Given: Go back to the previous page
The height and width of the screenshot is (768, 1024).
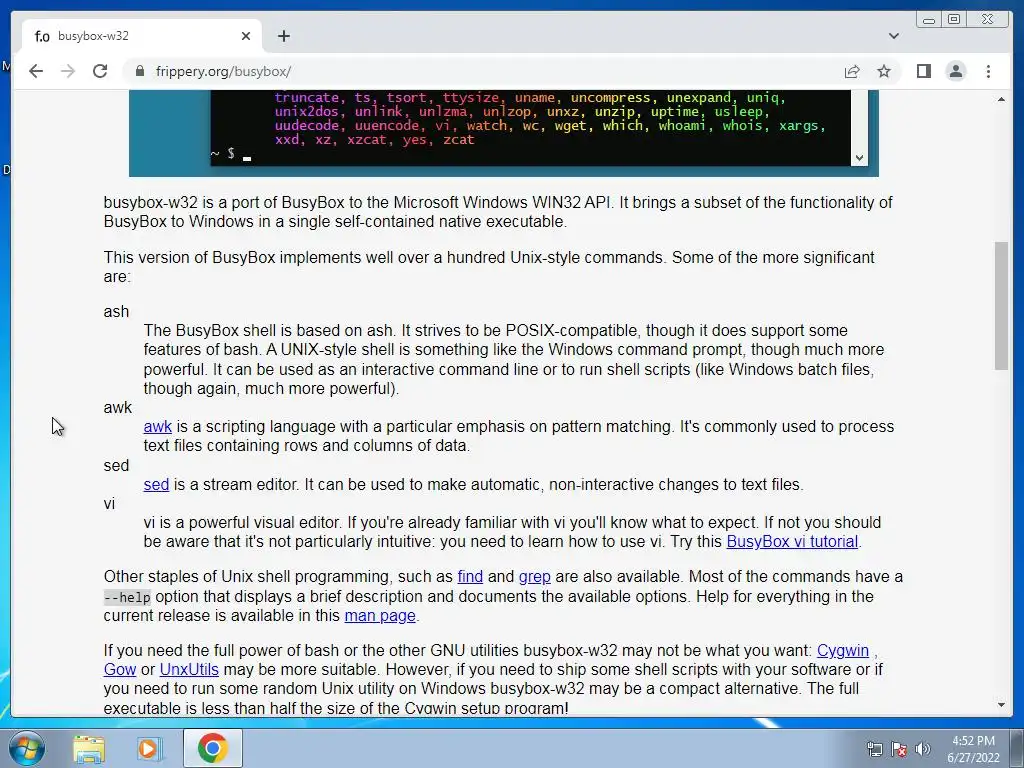Looking at the screenshot, I should tap(36, 71).
